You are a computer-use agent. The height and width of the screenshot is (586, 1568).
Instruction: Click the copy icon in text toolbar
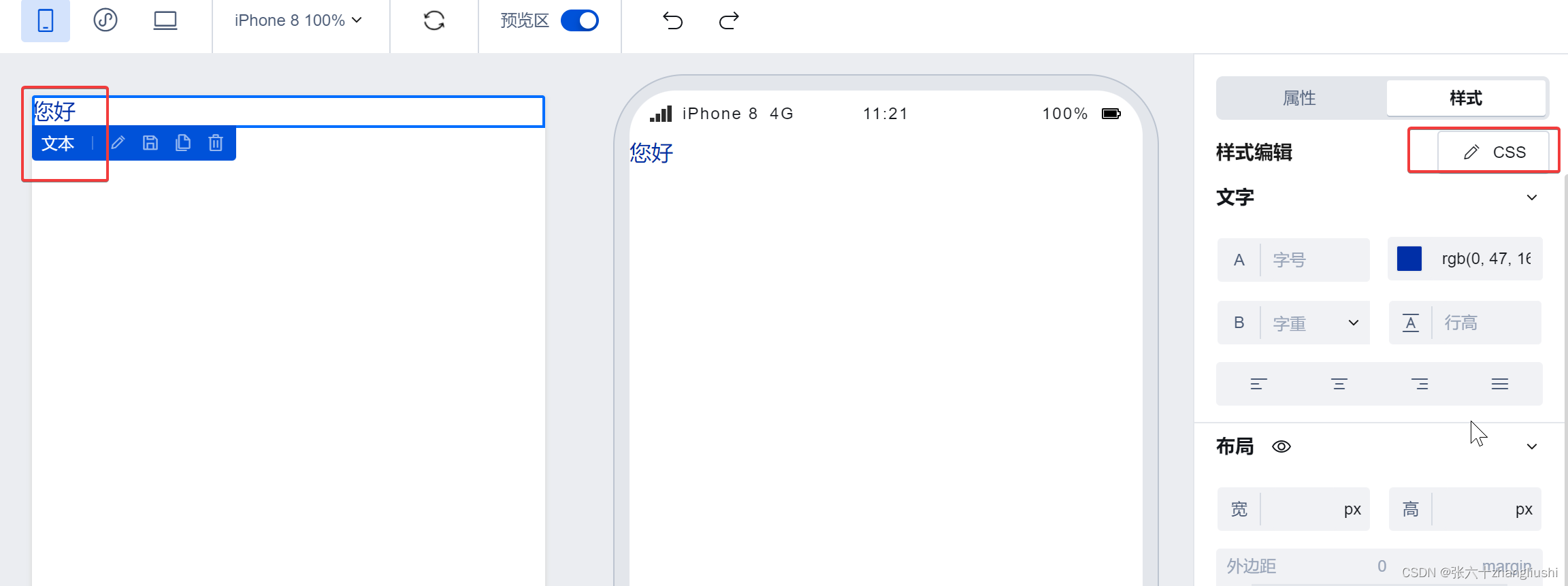(183, 143)
